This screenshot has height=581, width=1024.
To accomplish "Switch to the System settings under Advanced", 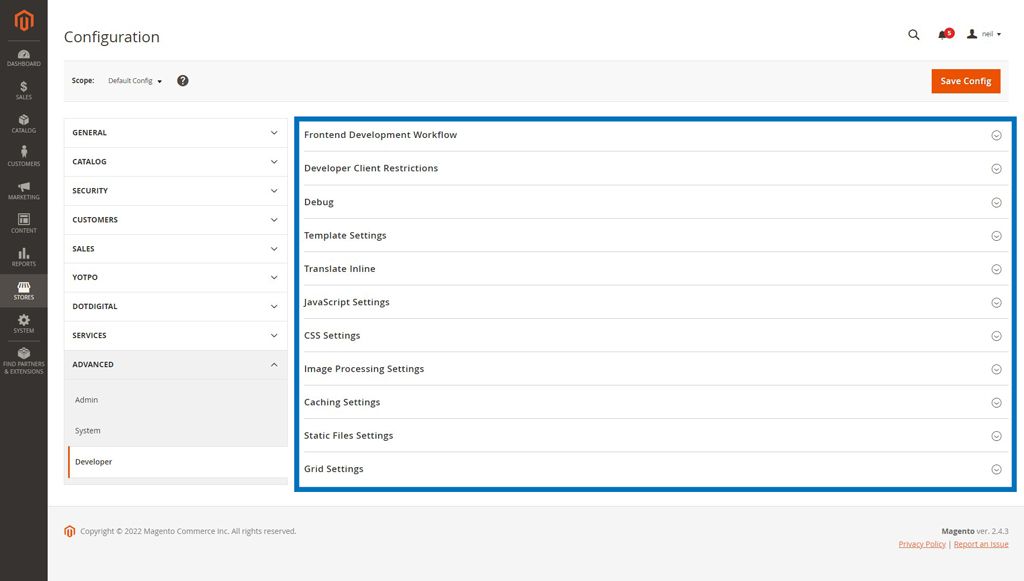I will [87, 430].
